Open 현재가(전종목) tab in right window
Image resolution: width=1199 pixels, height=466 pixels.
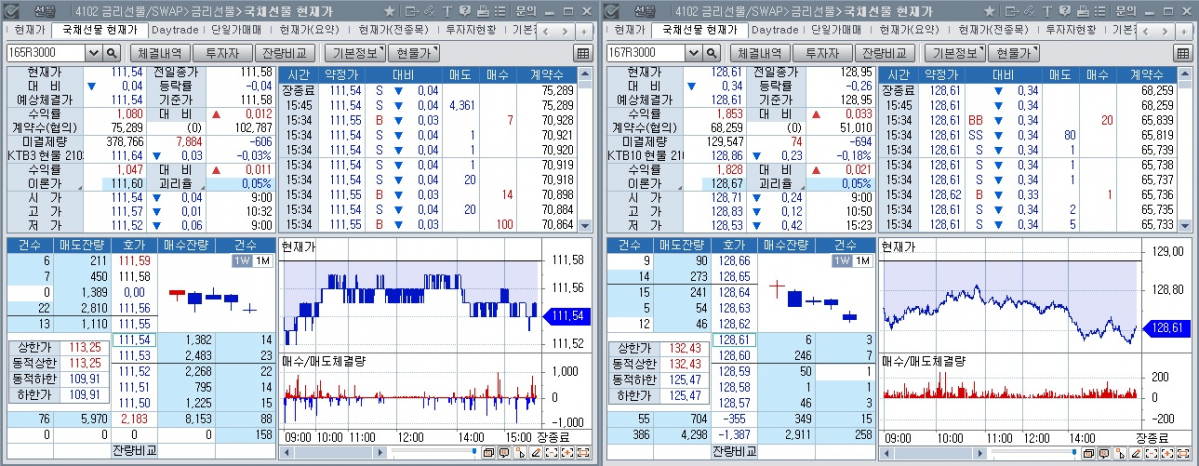pos(995,30)
